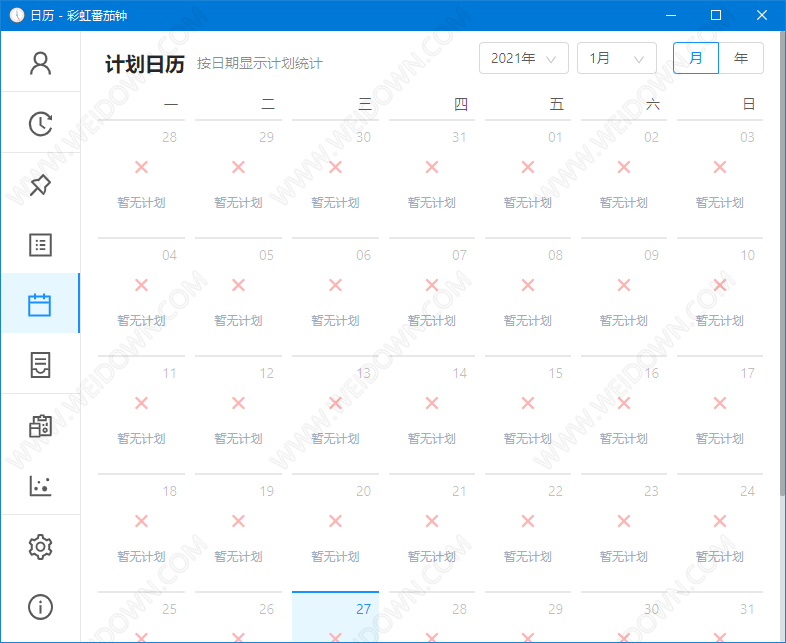
Task: Switch to year view (年)
Action: 741,58
